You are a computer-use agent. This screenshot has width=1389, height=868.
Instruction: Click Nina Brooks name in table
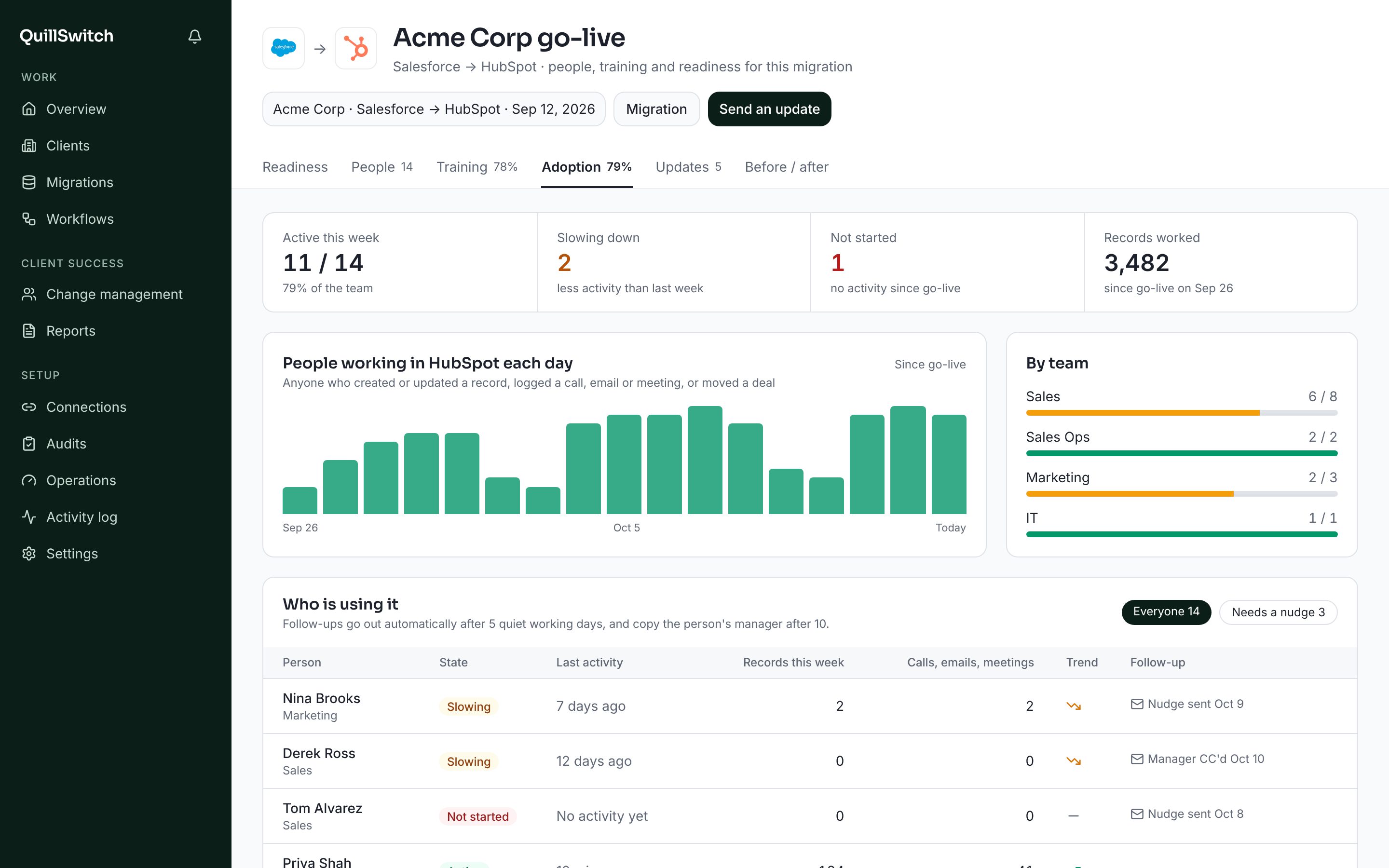point(321,699)
